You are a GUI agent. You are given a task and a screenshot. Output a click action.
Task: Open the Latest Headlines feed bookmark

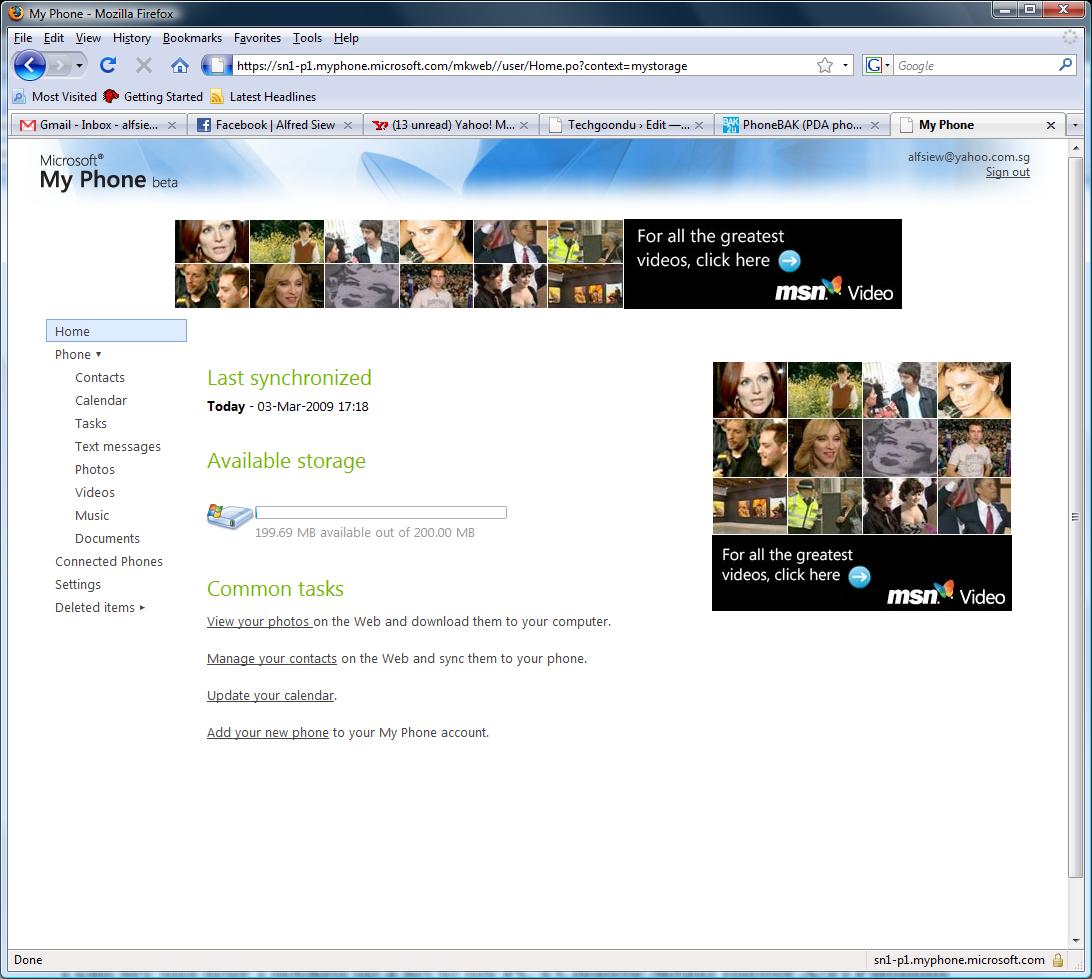(263, 97)
